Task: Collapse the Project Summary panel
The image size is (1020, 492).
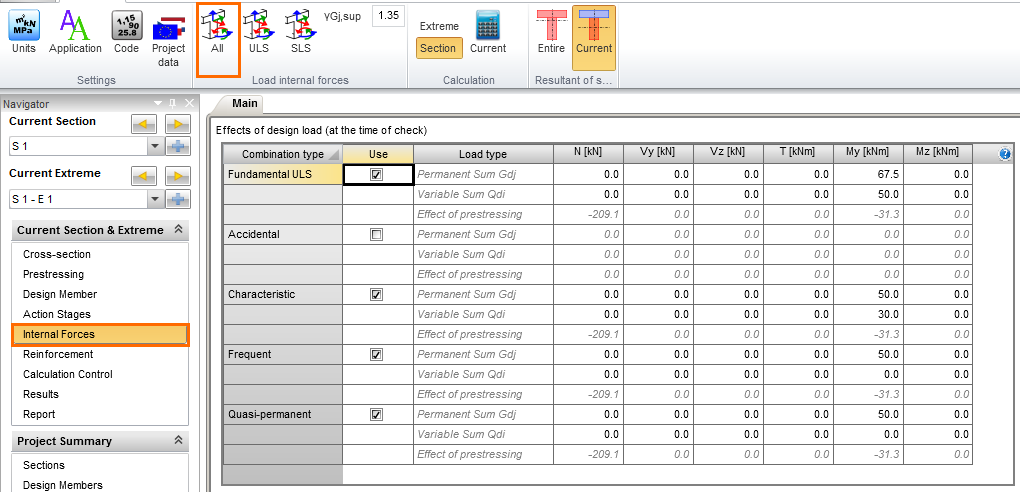Action: [x=178, y=441]
